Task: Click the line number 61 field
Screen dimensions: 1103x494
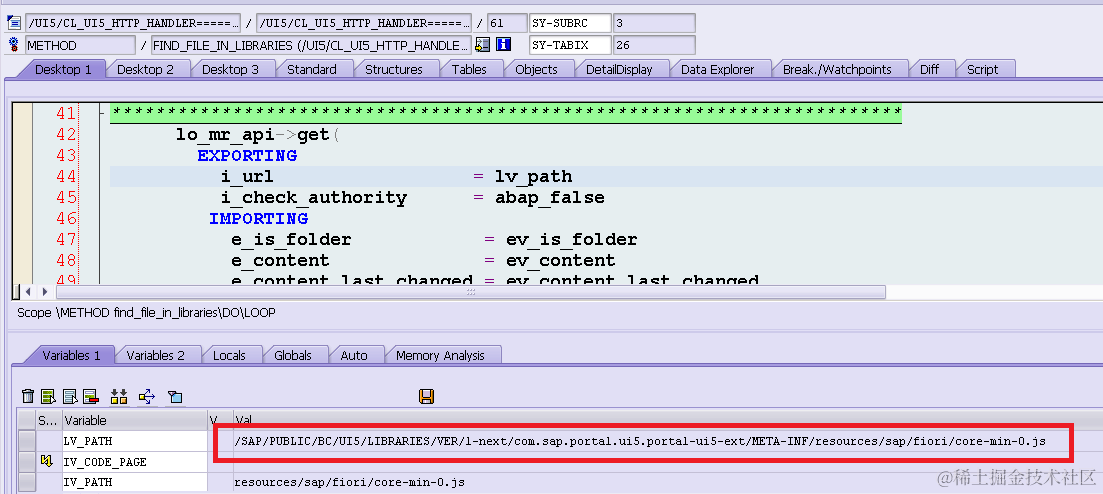Action: [x=506, y=23]
